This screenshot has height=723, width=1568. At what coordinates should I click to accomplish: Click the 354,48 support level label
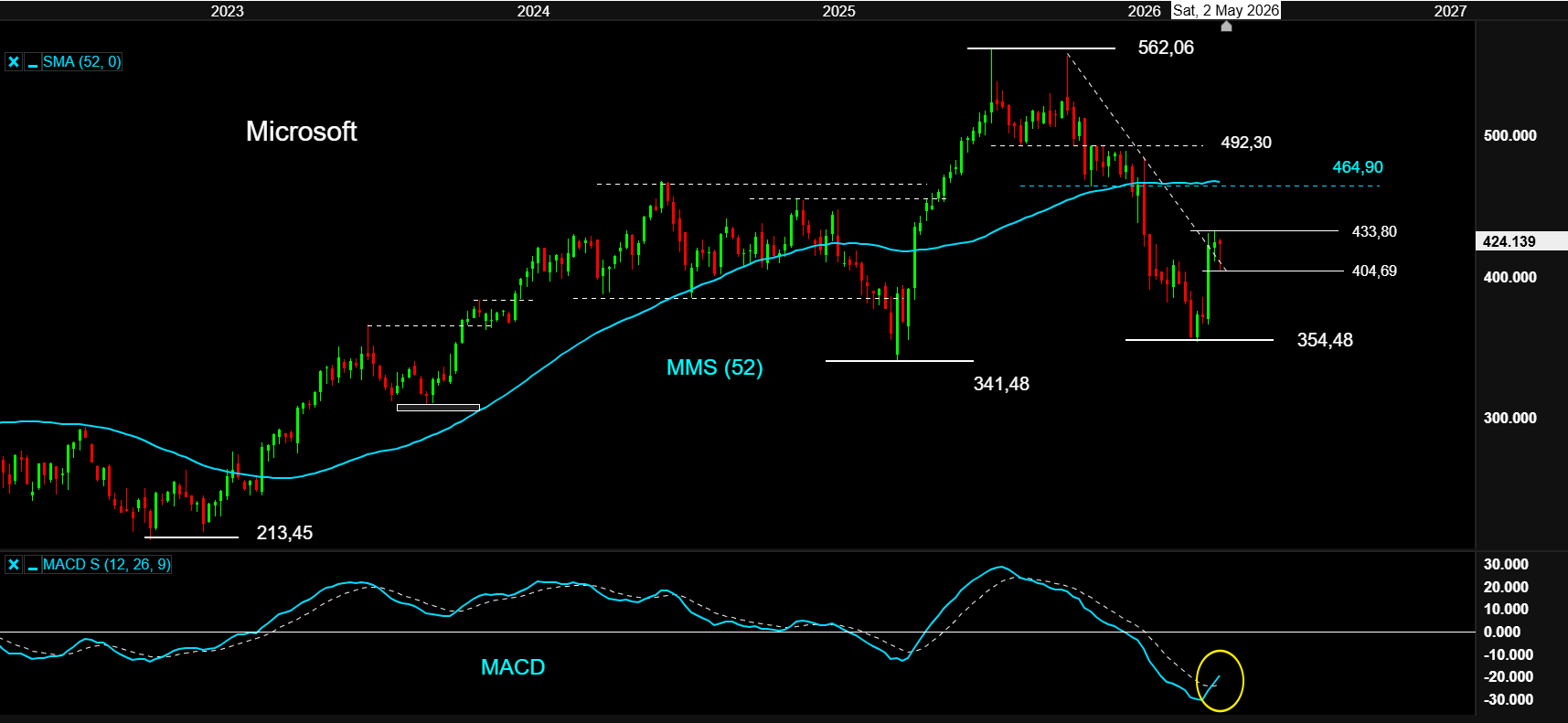point(1324,340)
